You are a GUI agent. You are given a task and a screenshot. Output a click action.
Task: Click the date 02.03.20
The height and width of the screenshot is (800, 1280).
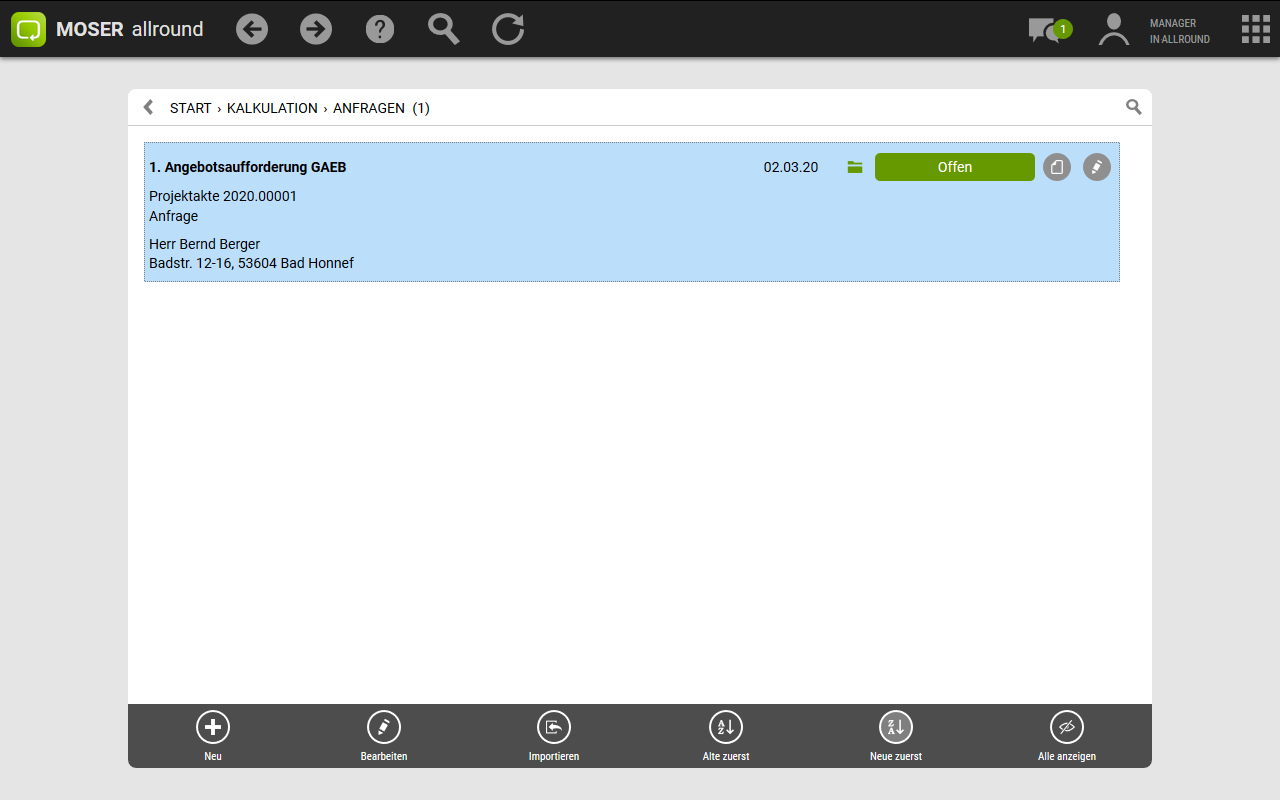pyautogui.click(x=791, y=167)
